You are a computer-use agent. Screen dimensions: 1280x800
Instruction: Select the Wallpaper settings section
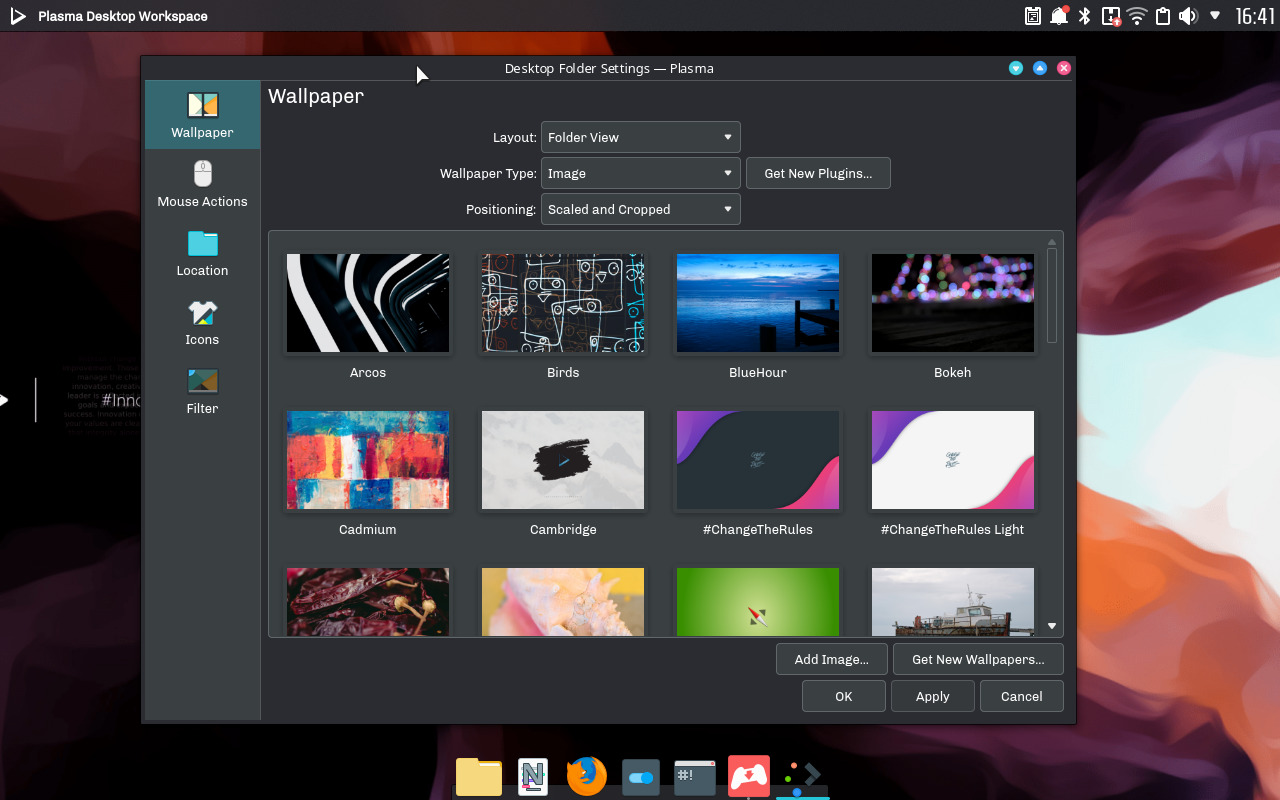tap(202, 113)
